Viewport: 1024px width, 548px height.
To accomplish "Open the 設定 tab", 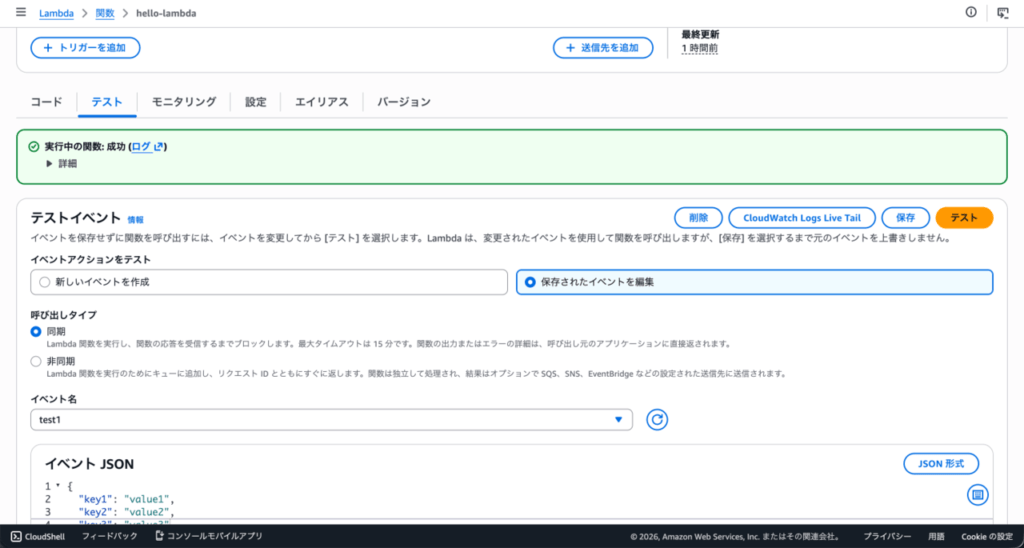I will coord(256,102).
